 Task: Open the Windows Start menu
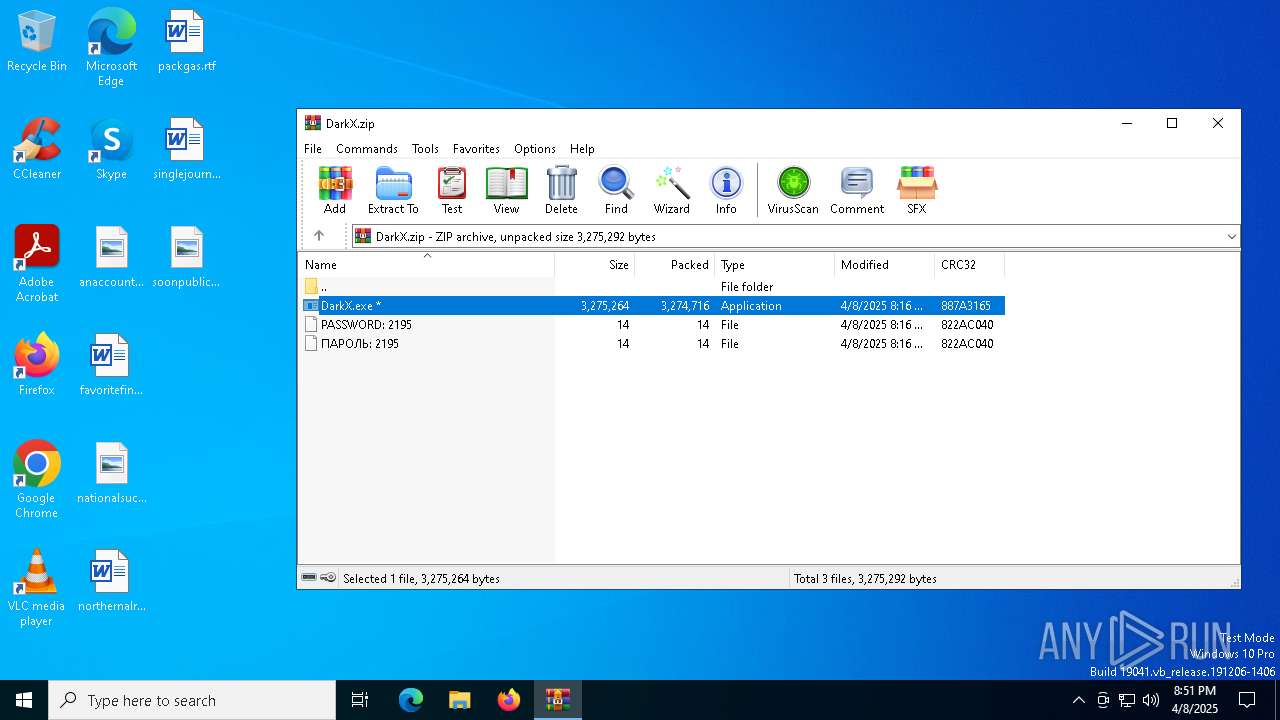point(24,700)
